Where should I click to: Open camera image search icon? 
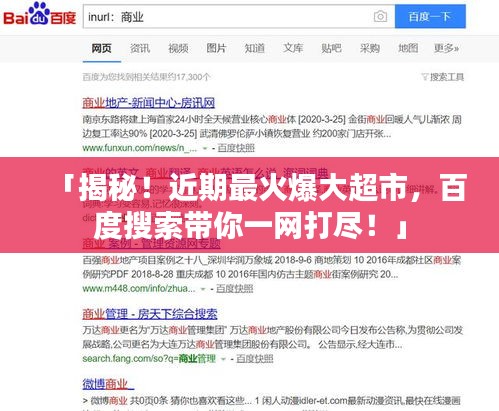380,16
